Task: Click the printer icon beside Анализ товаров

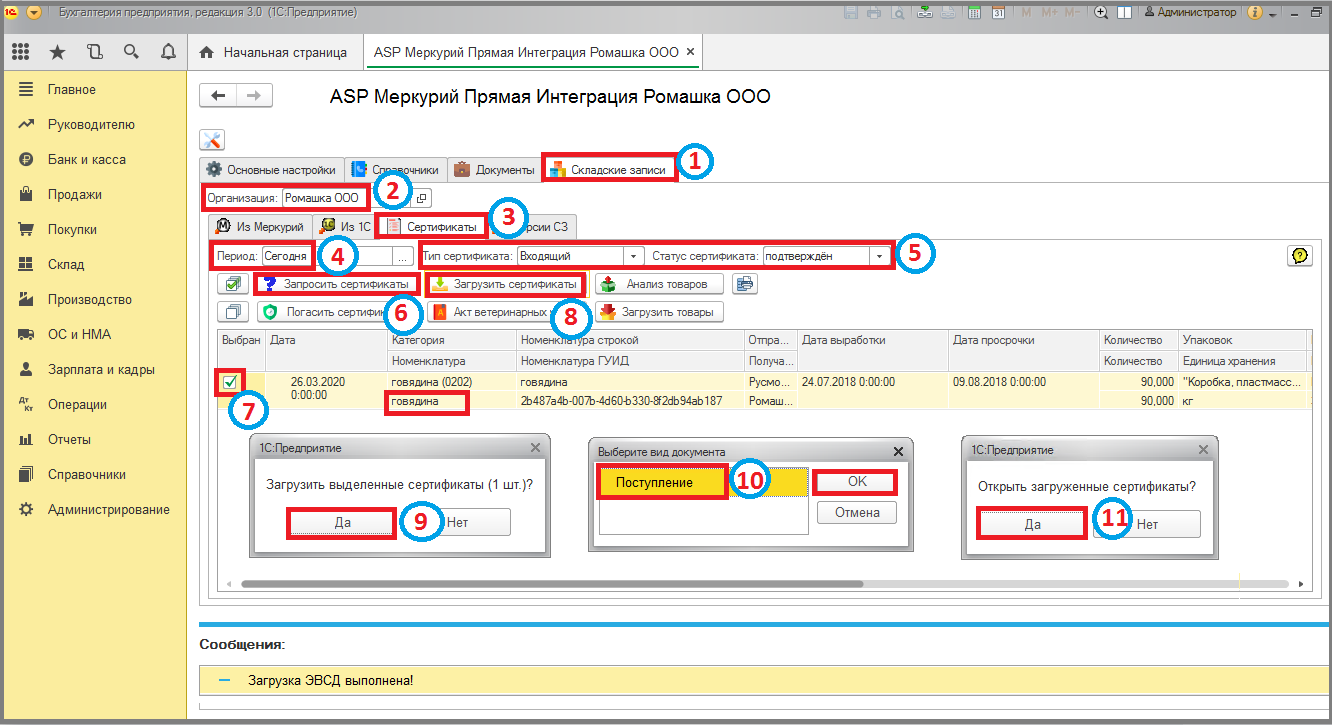Action: (x=744, y=284)
